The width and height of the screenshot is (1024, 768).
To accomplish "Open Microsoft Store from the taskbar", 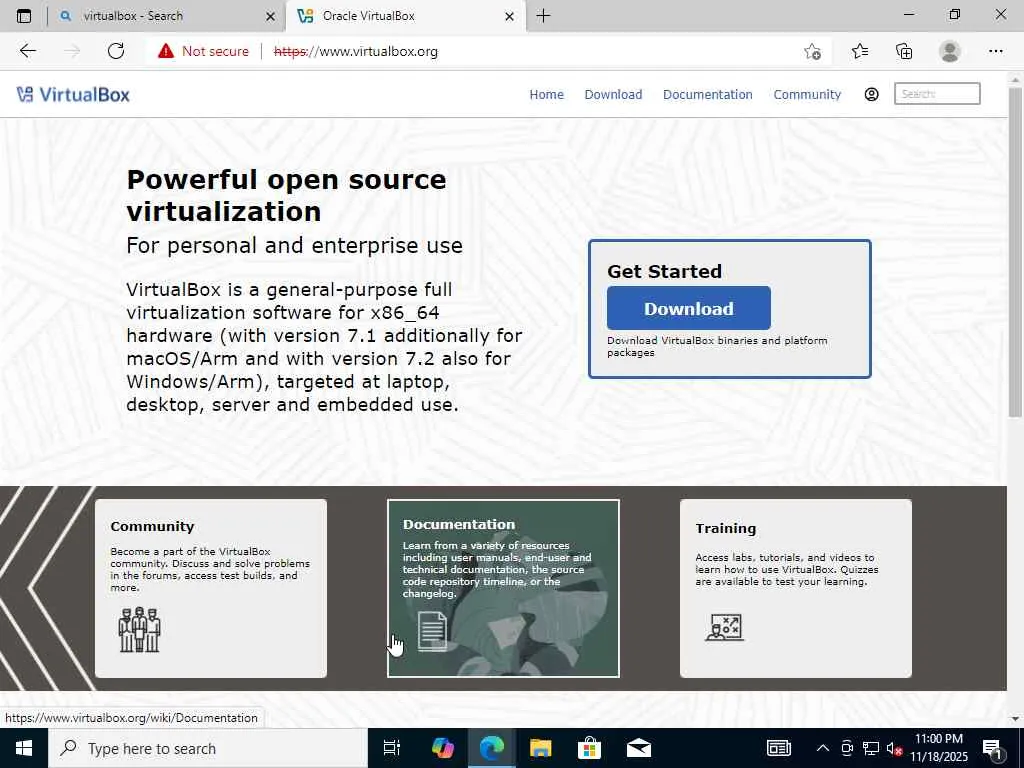I will point(590,748).
